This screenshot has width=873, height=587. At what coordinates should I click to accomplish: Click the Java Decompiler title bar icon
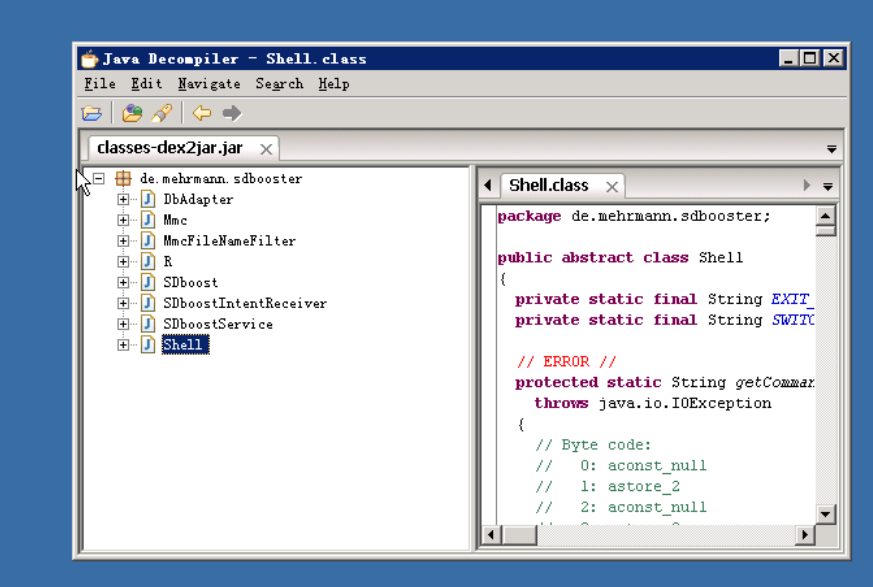tap(89, 58)
